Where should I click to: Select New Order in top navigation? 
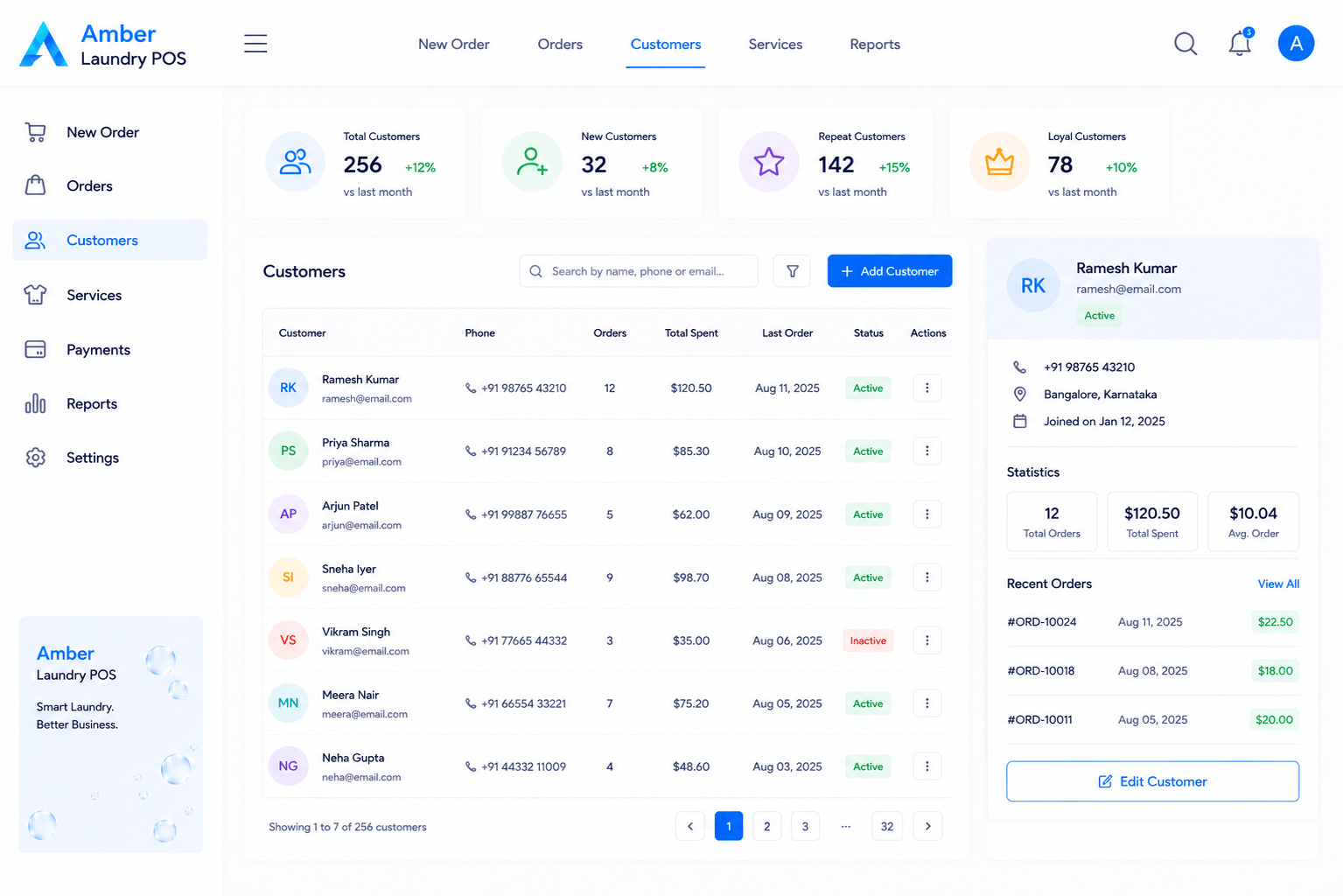click(453, 45)
